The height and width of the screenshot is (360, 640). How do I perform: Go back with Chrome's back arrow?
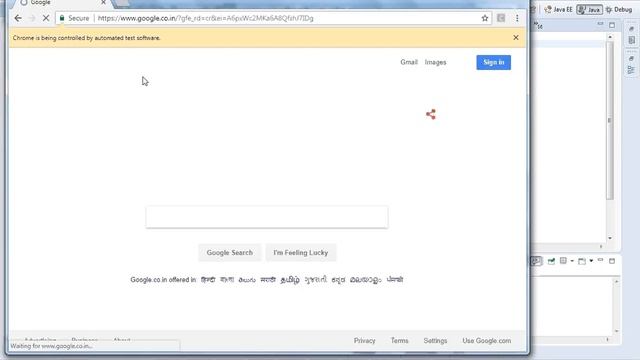[x=18, y=18]
